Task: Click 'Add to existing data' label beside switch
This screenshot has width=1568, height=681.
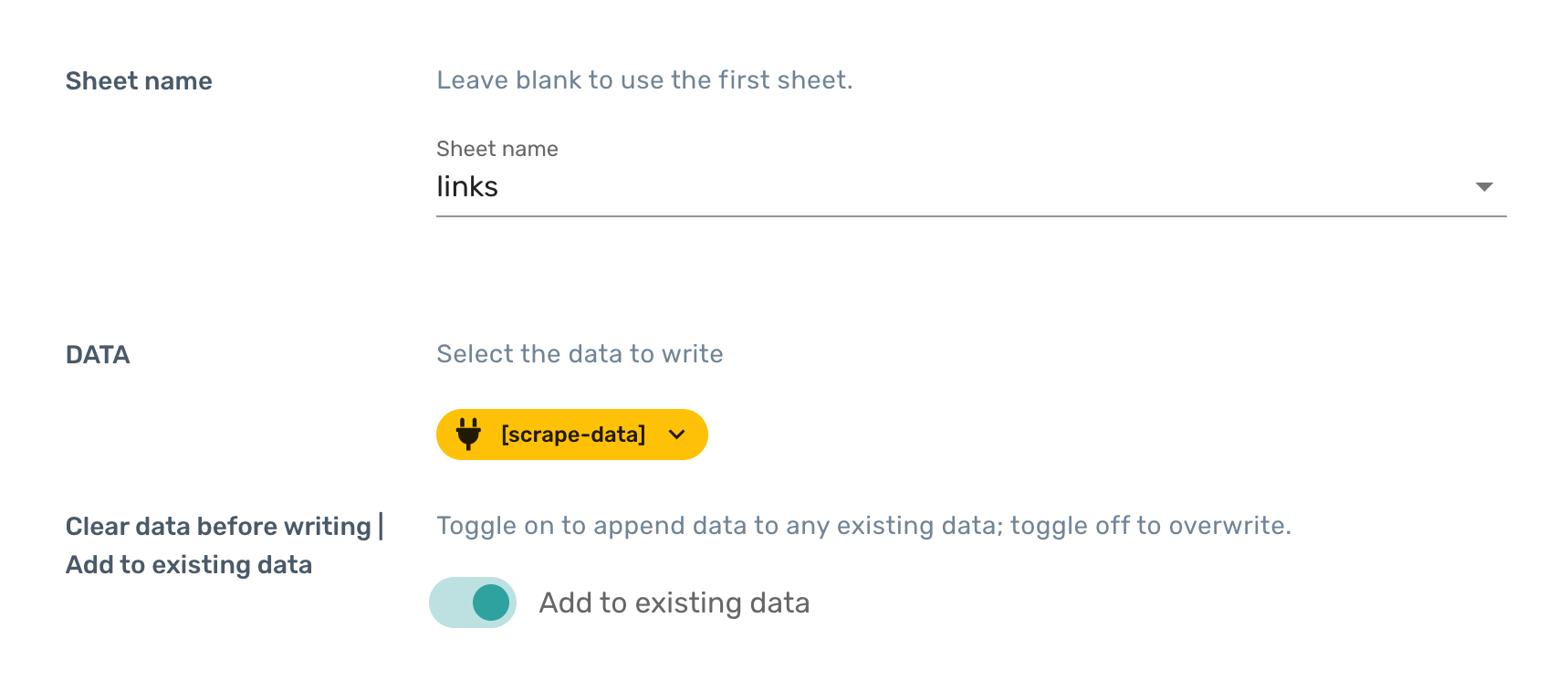Action: 674,602
